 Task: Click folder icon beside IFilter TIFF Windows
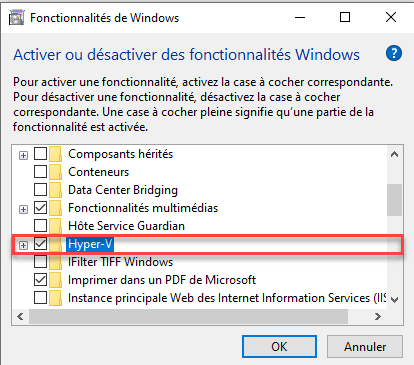[x=55, y=262]
